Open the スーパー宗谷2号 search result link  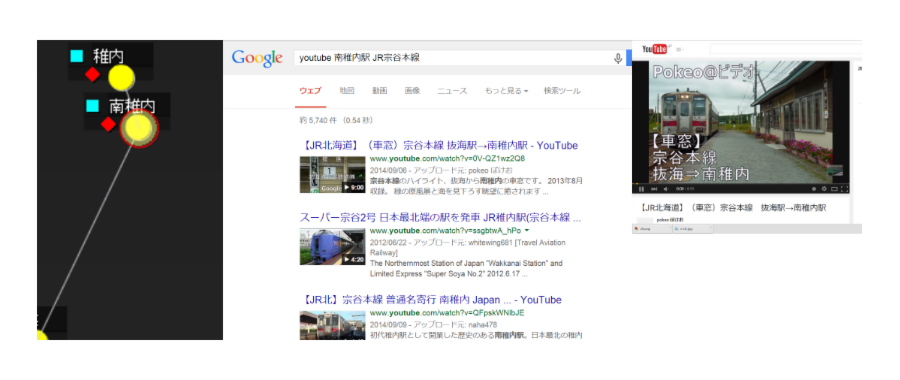click(x=440, y=218)
